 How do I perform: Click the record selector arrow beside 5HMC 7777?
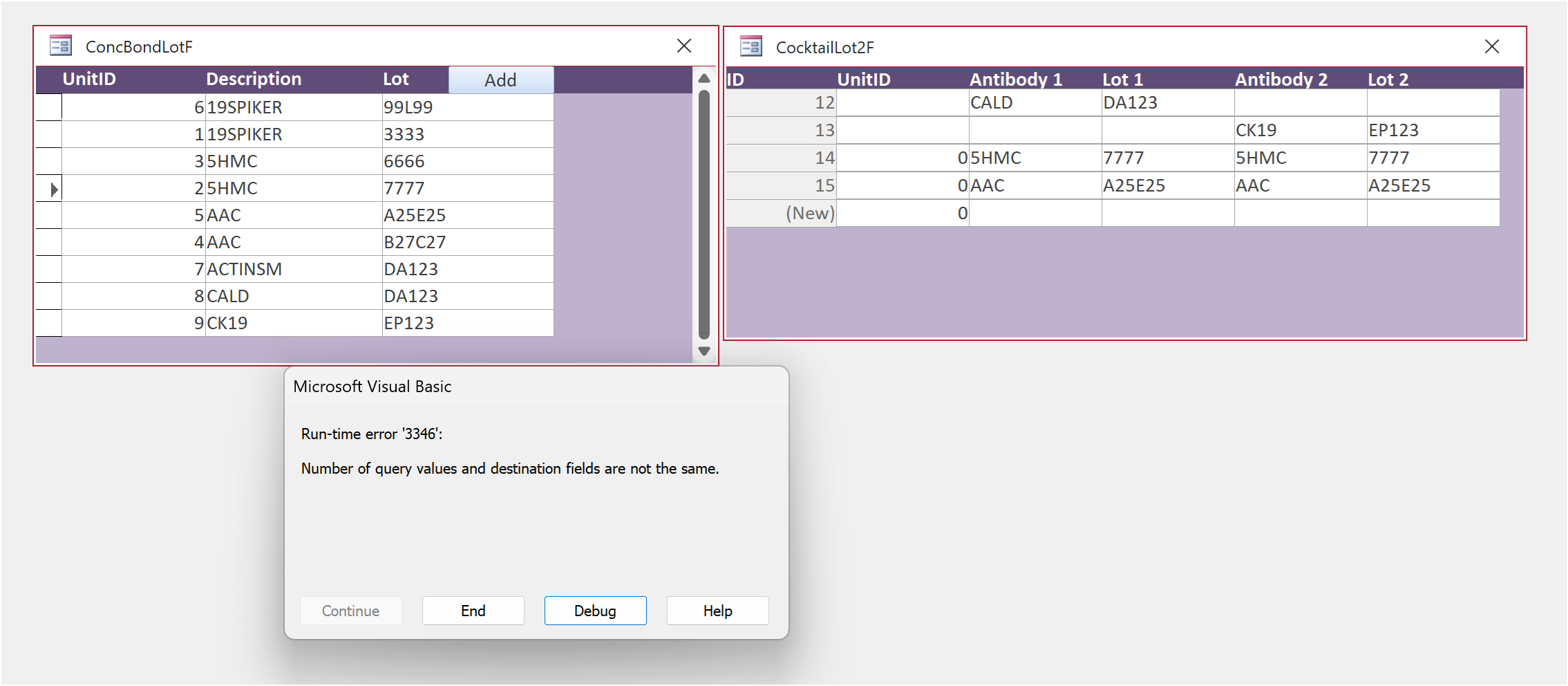click(x=48, y=187)
